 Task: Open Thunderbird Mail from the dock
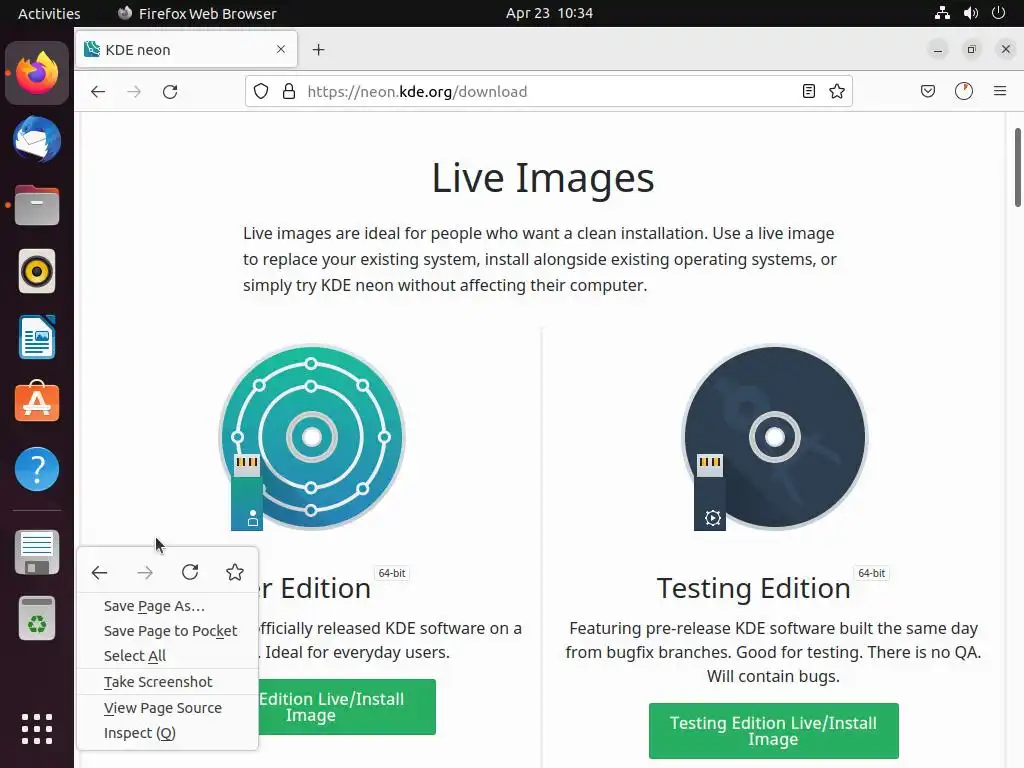[x=37, y=139]
